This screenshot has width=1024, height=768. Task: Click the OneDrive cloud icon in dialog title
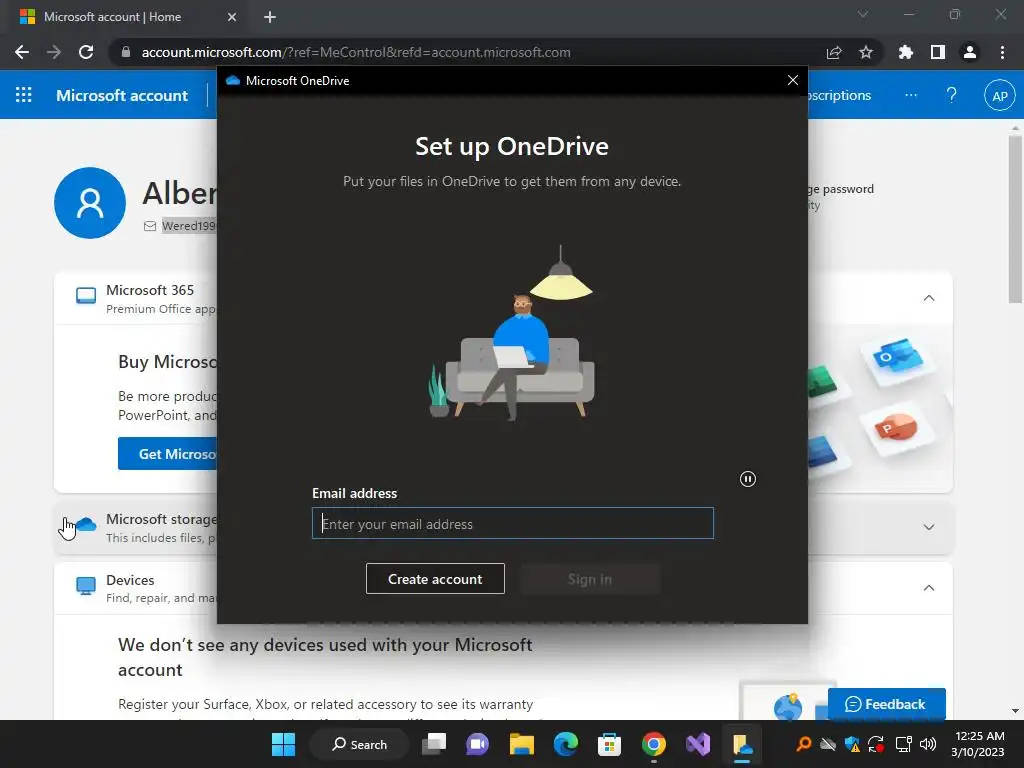click(x=233, y=80)
